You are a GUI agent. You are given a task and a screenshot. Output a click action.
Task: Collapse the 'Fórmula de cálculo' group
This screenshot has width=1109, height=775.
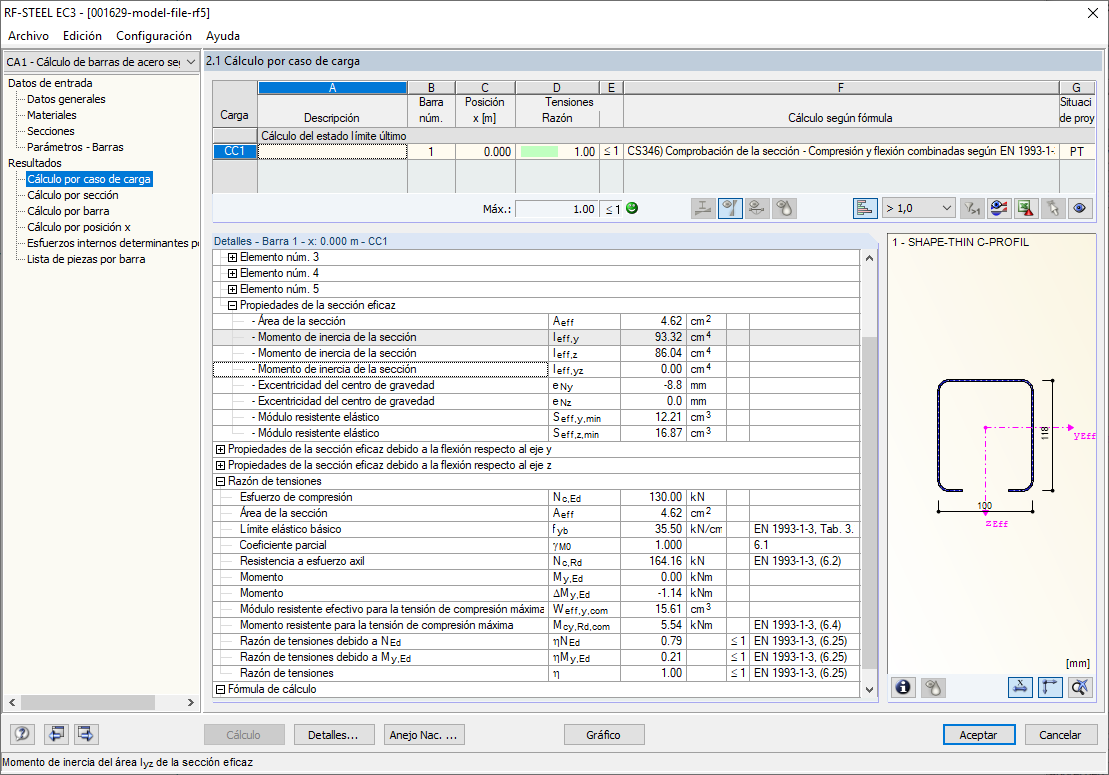pos(220,689)
